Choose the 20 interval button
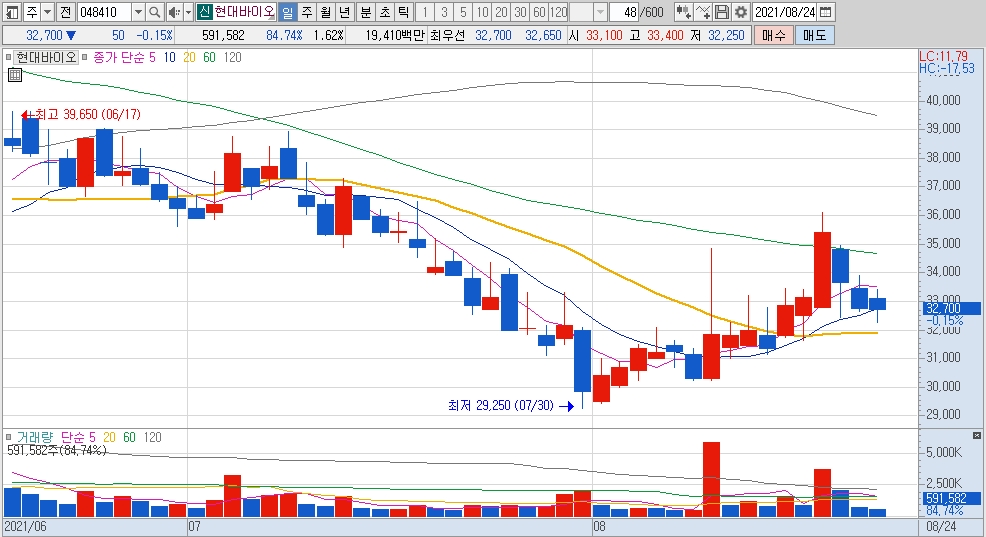Viewport: 986px width, 537px height. [501, 12]
